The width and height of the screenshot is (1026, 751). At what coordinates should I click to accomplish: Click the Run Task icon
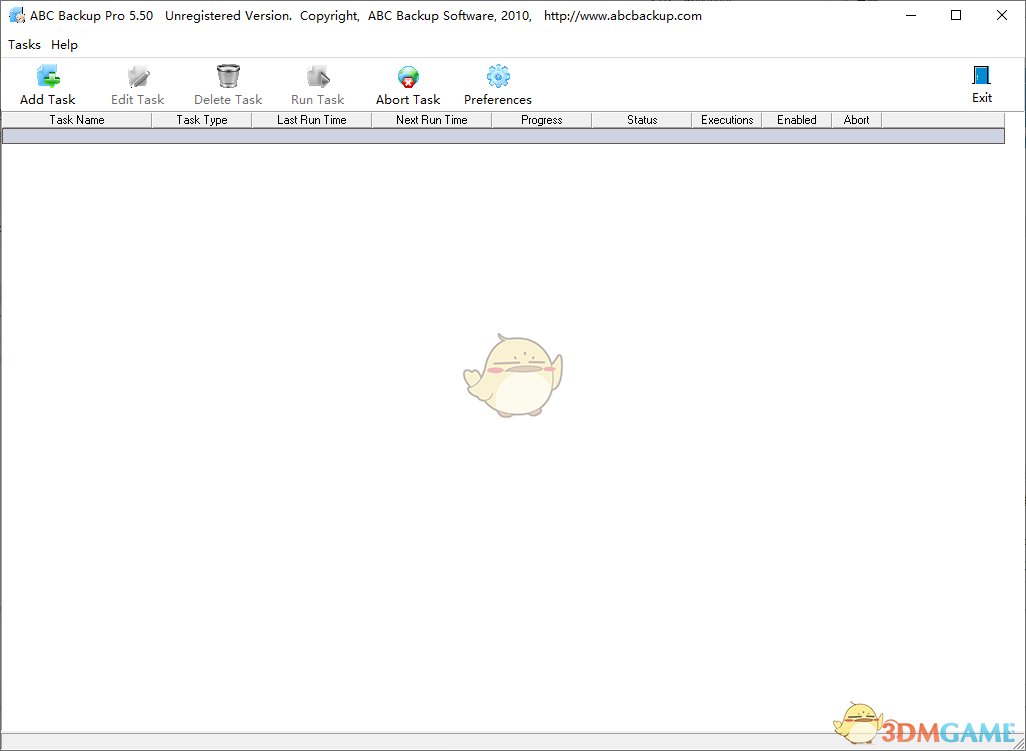coord(317,75)
